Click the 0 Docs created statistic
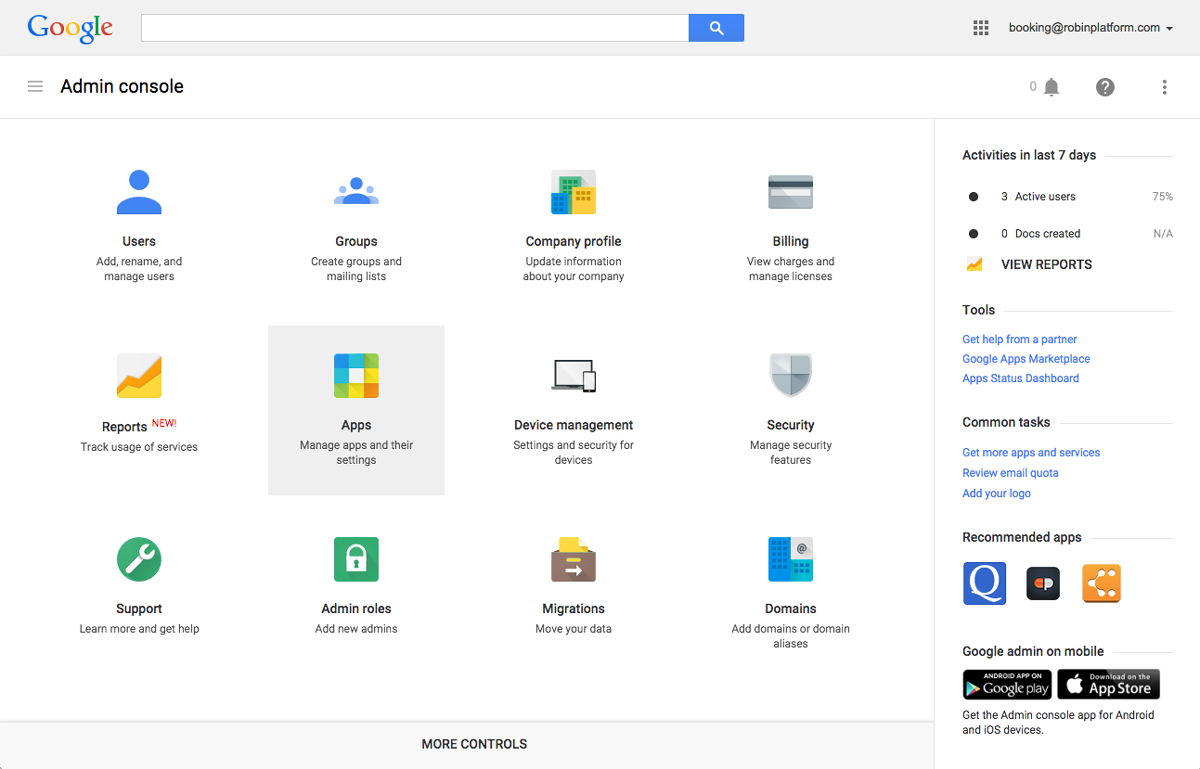The width and height of the screenshot is (1200, 769). pyautogui.click(x=1040, y=234)
